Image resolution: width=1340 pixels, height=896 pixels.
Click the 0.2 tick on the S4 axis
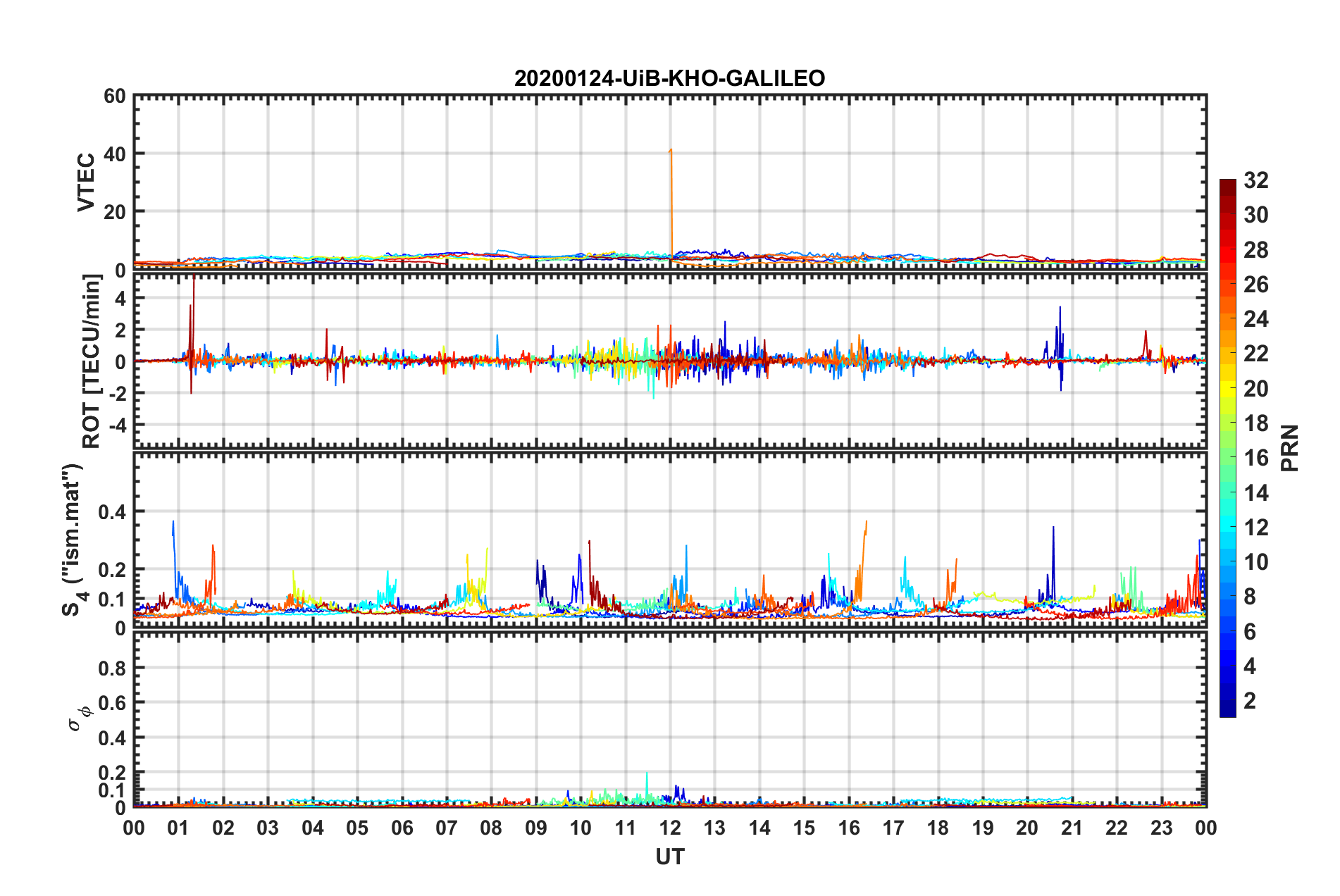pyautogui.click(x=112, y=569)
